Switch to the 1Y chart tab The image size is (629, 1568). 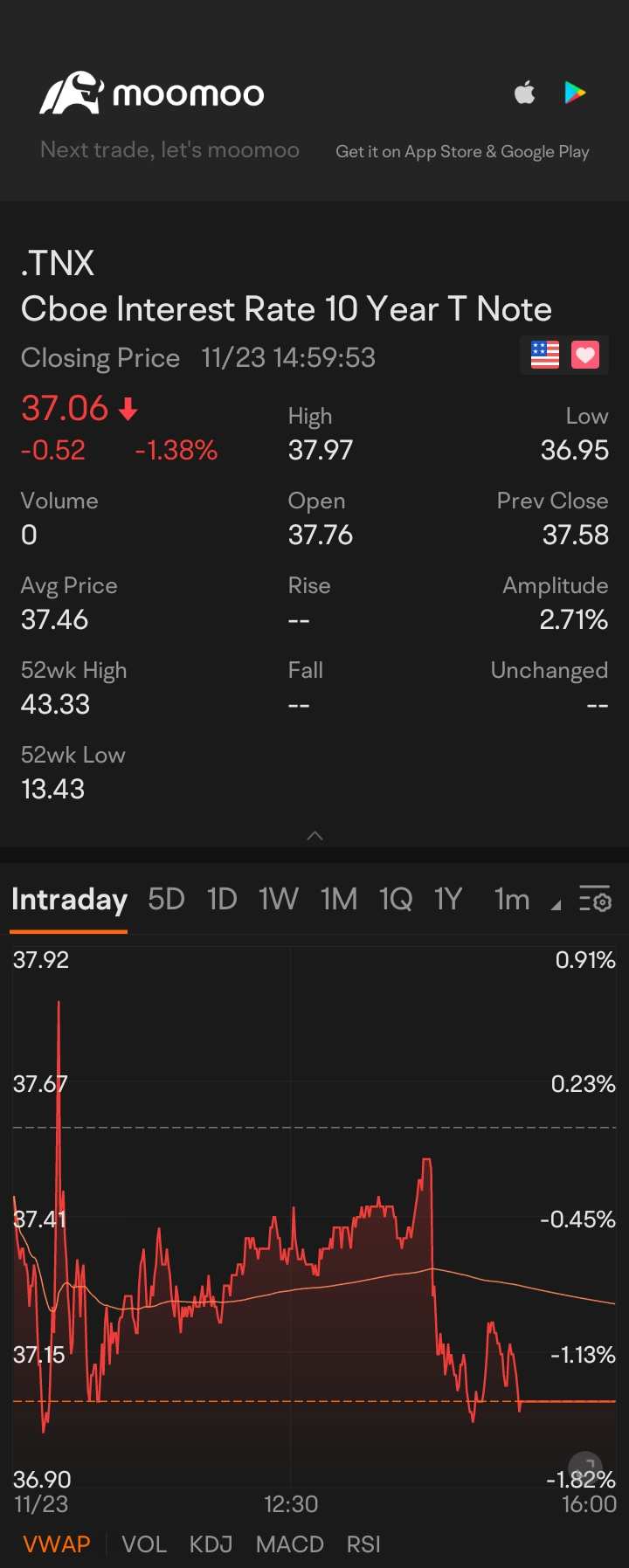click(x=448, y=899)
